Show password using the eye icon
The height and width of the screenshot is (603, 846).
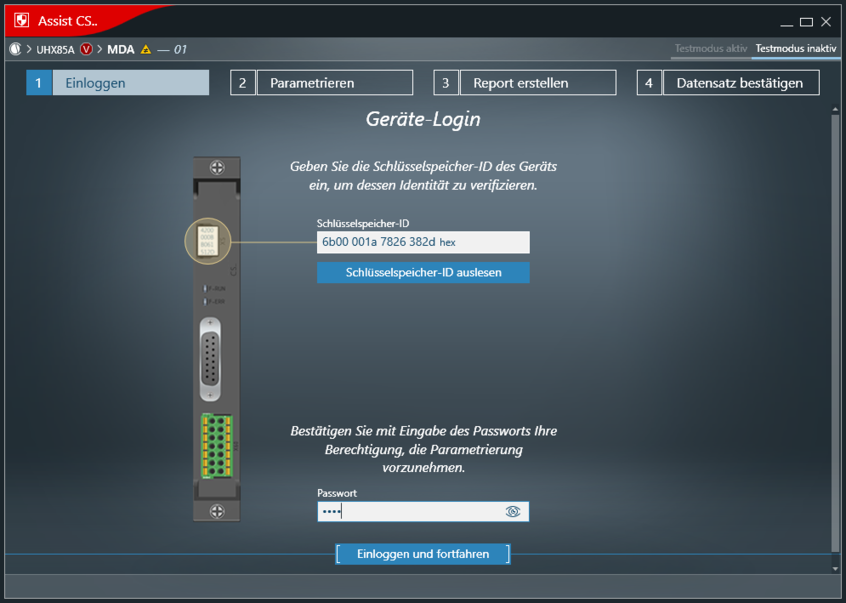pos(513,511)
